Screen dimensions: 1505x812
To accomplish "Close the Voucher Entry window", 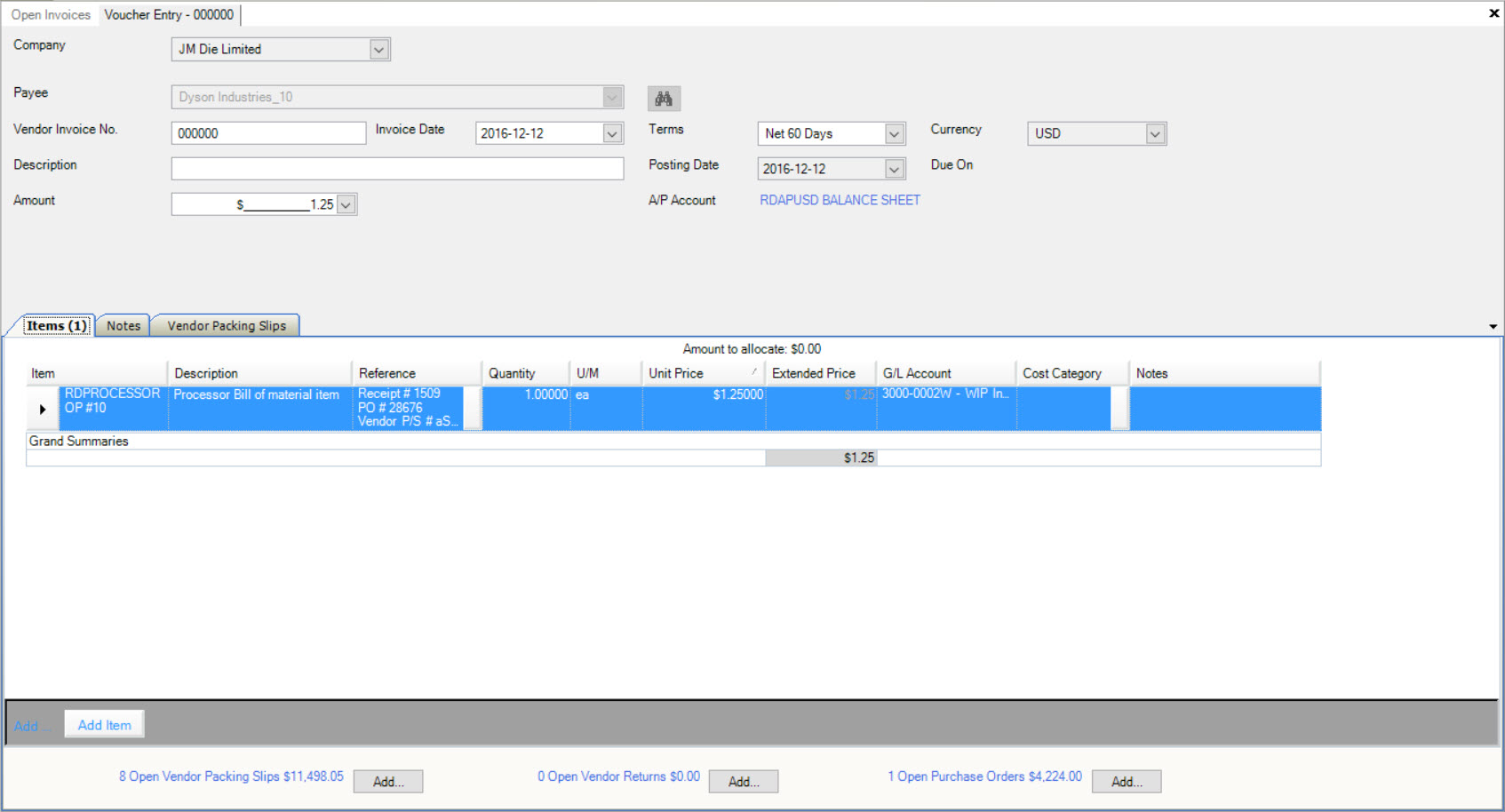I will [x=1493, y=13].
